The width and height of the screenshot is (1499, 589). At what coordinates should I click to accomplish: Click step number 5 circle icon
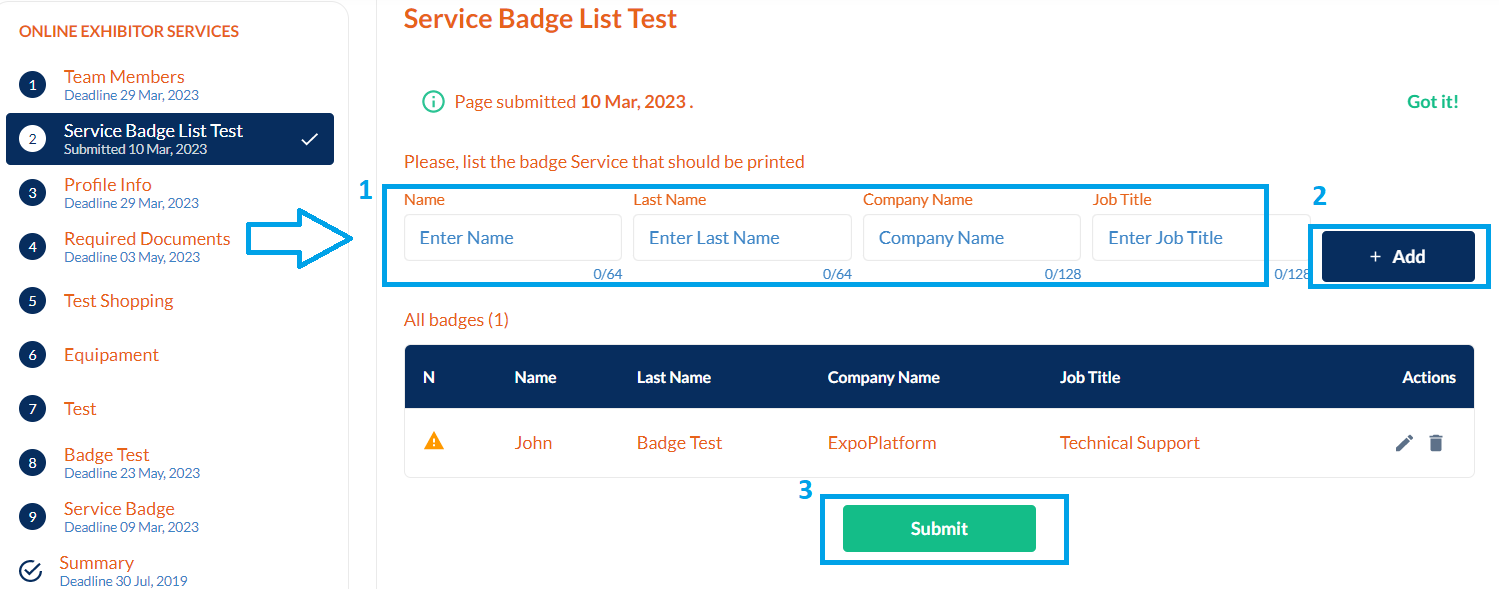click(32, 301)
